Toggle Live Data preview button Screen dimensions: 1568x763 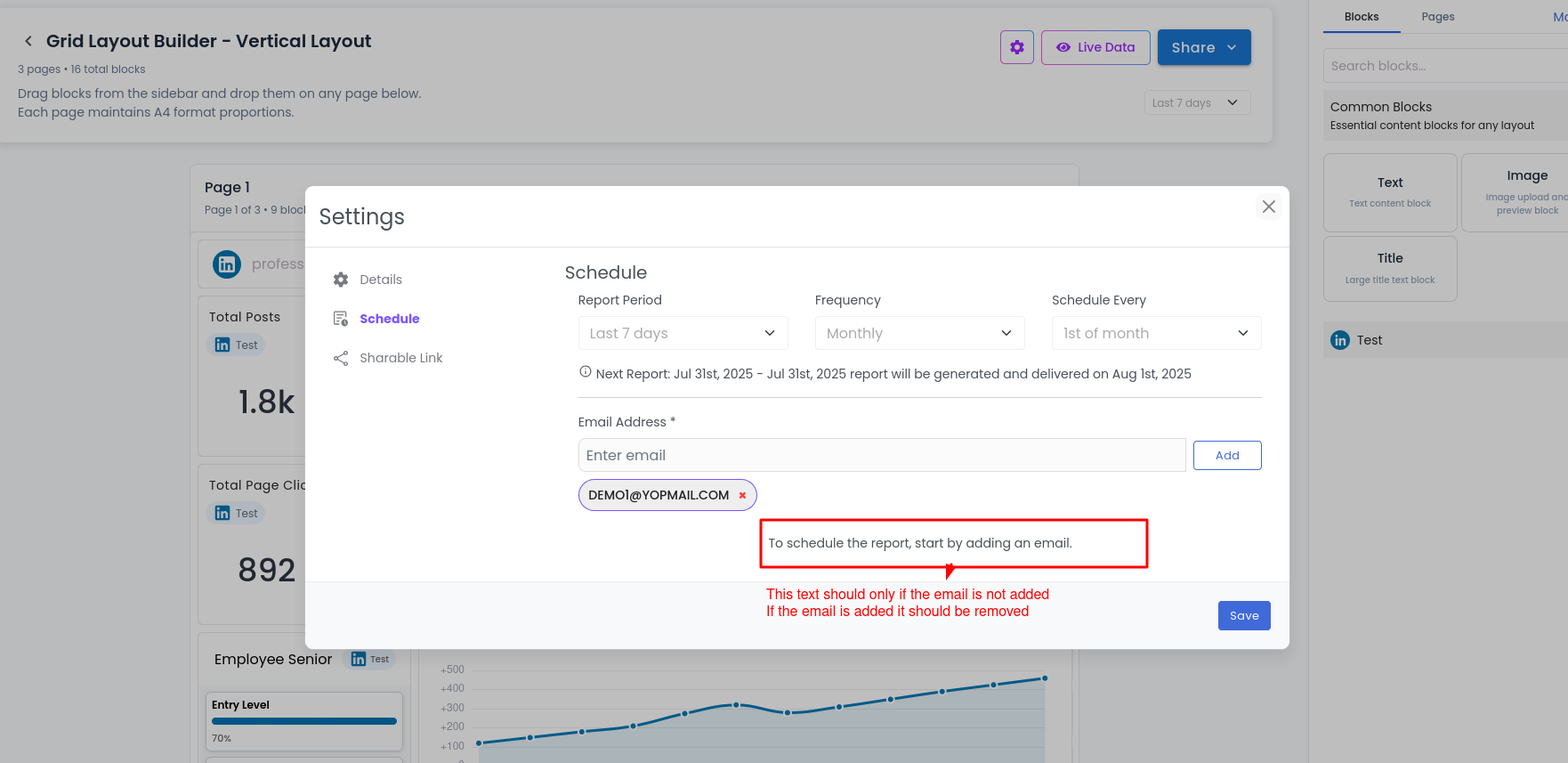point(1095,47)
